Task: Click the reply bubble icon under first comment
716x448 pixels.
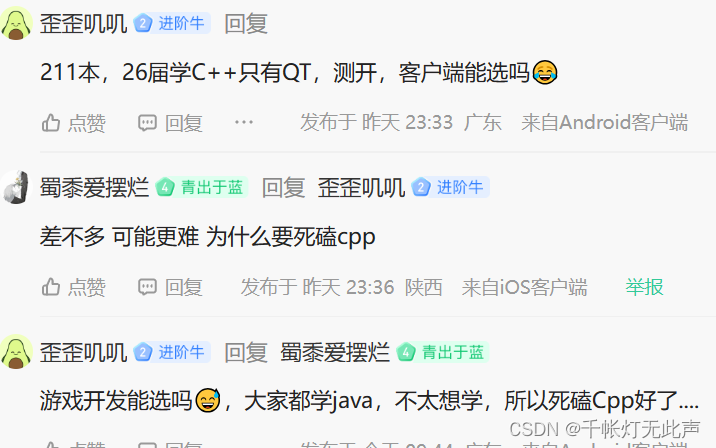Action: click(x=147, y=123)
